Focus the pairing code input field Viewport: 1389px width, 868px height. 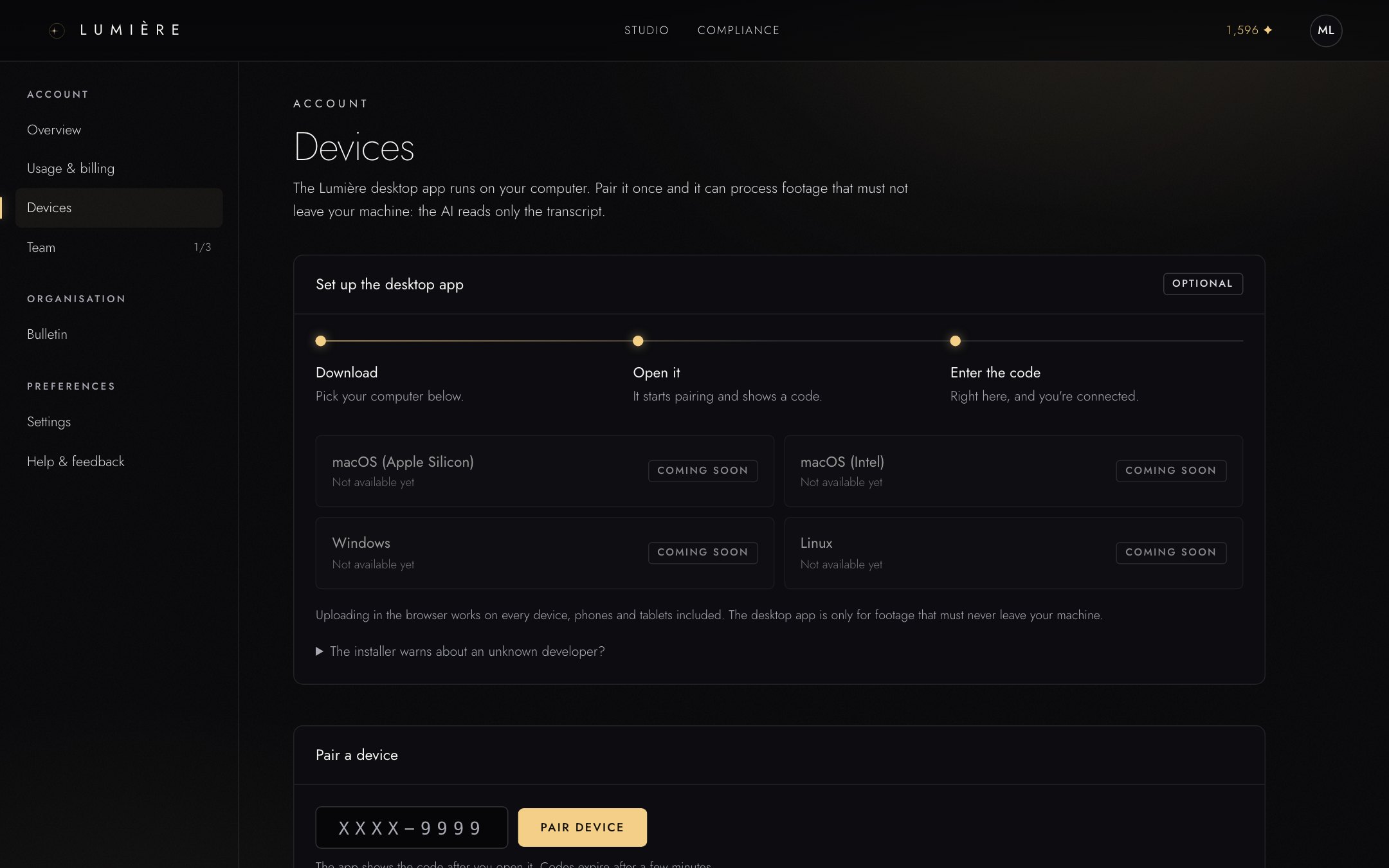tap(412, 827)
